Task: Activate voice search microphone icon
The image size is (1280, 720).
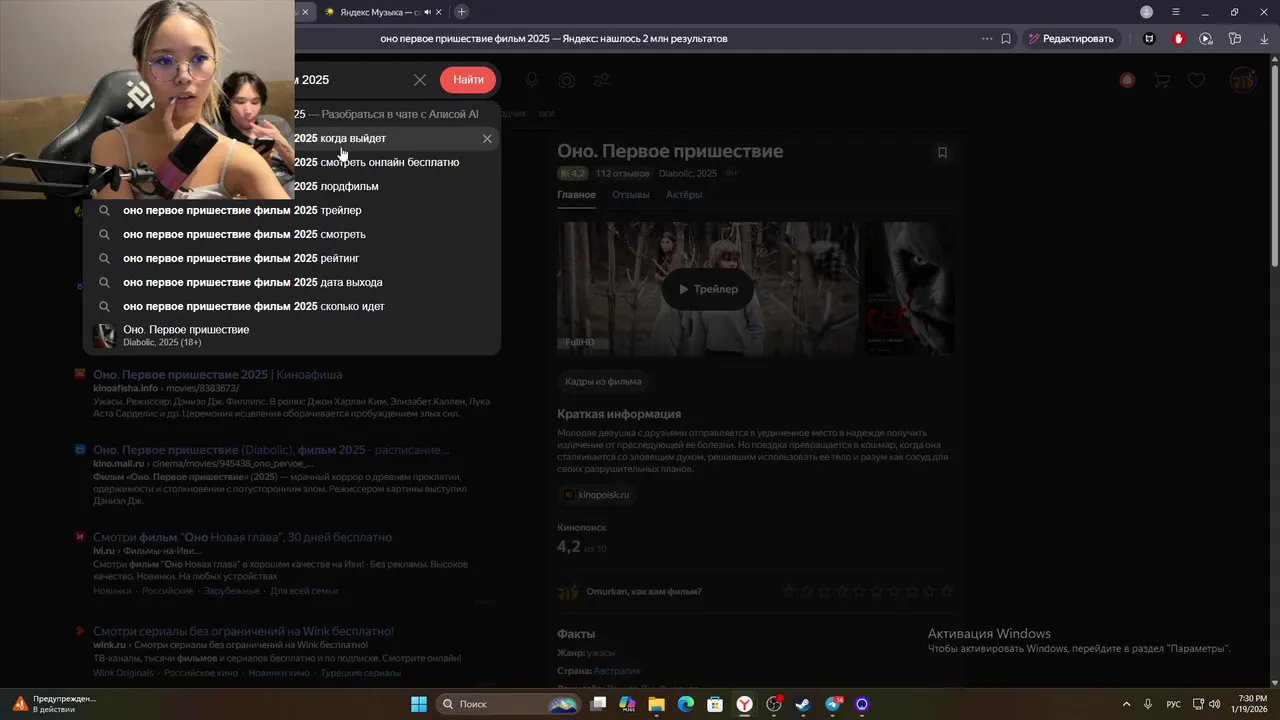Action: click(532, 80)
